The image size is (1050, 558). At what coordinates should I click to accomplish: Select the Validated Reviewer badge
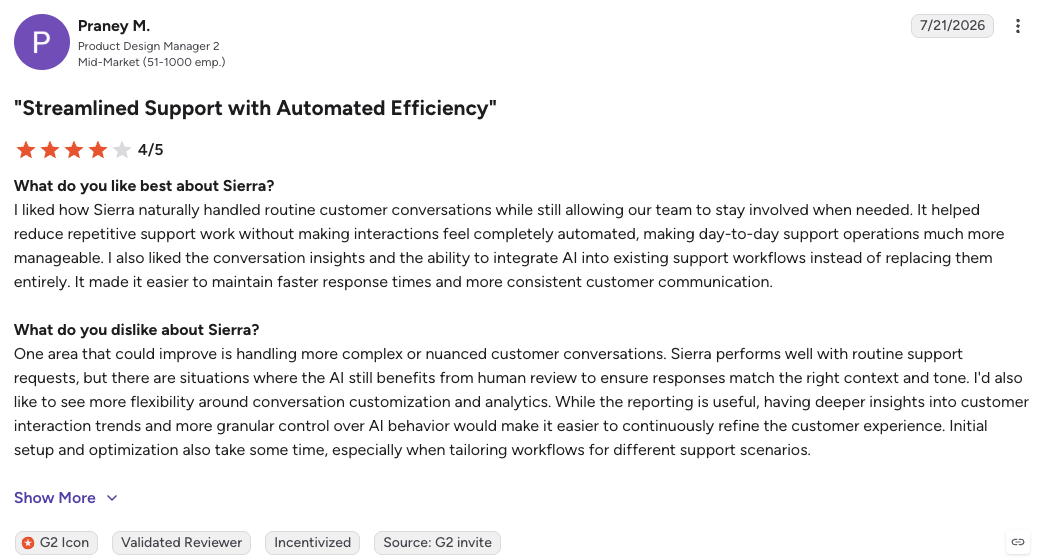point(181,543)
